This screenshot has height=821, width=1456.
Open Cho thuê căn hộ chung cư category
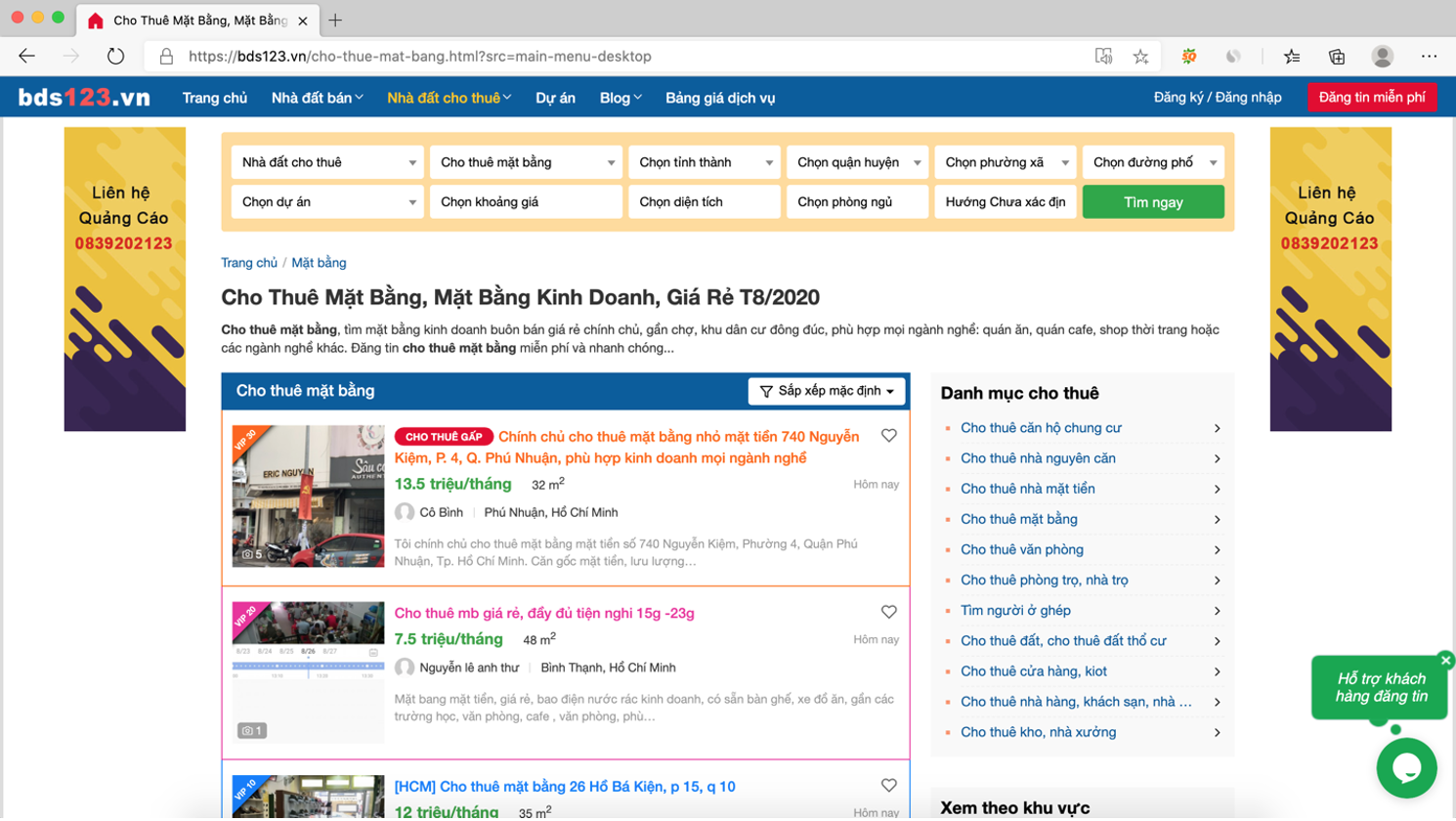click(x=1041, y=428)
